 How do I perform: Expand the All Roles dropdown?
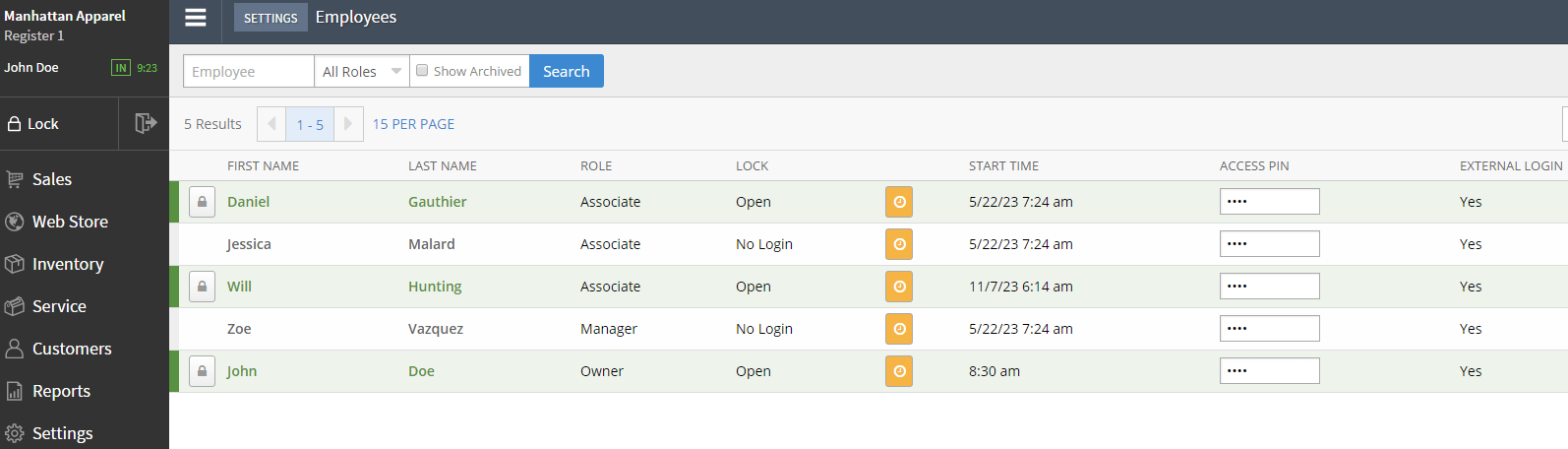[361, 71]
